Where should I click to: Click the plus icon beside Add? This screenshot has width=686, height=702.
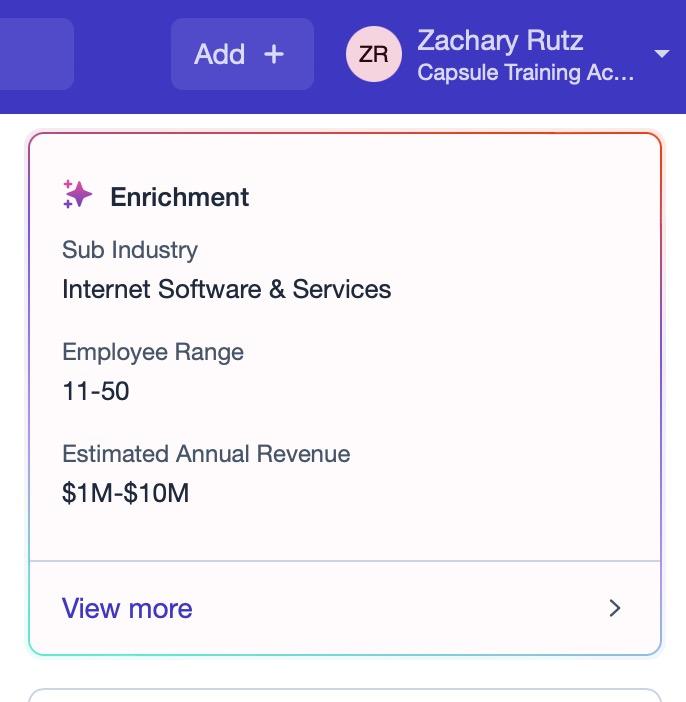coord(274,54)
